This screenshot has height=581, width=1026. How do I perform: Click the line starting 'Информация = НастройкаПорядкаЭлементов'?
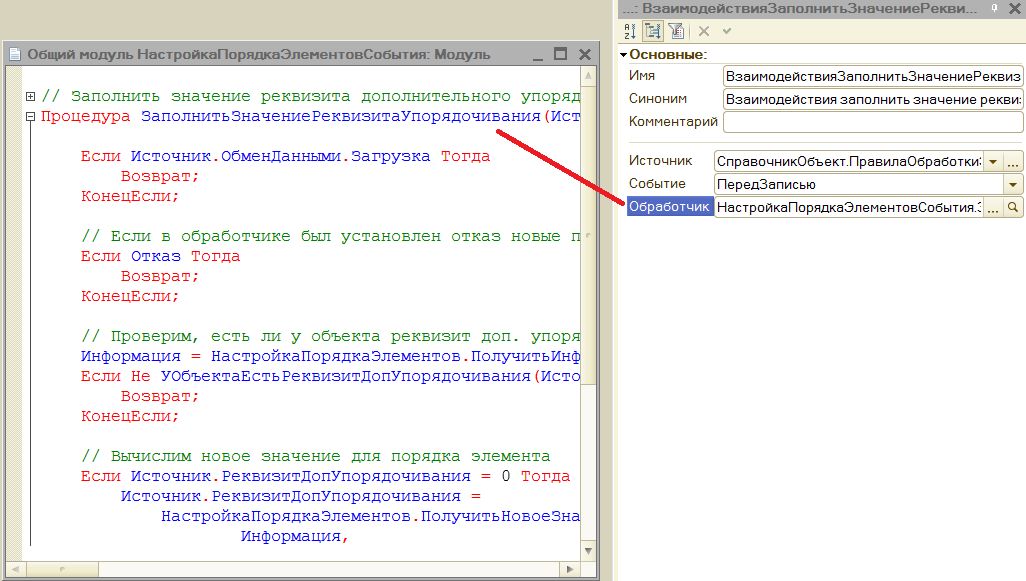[330, 357]
